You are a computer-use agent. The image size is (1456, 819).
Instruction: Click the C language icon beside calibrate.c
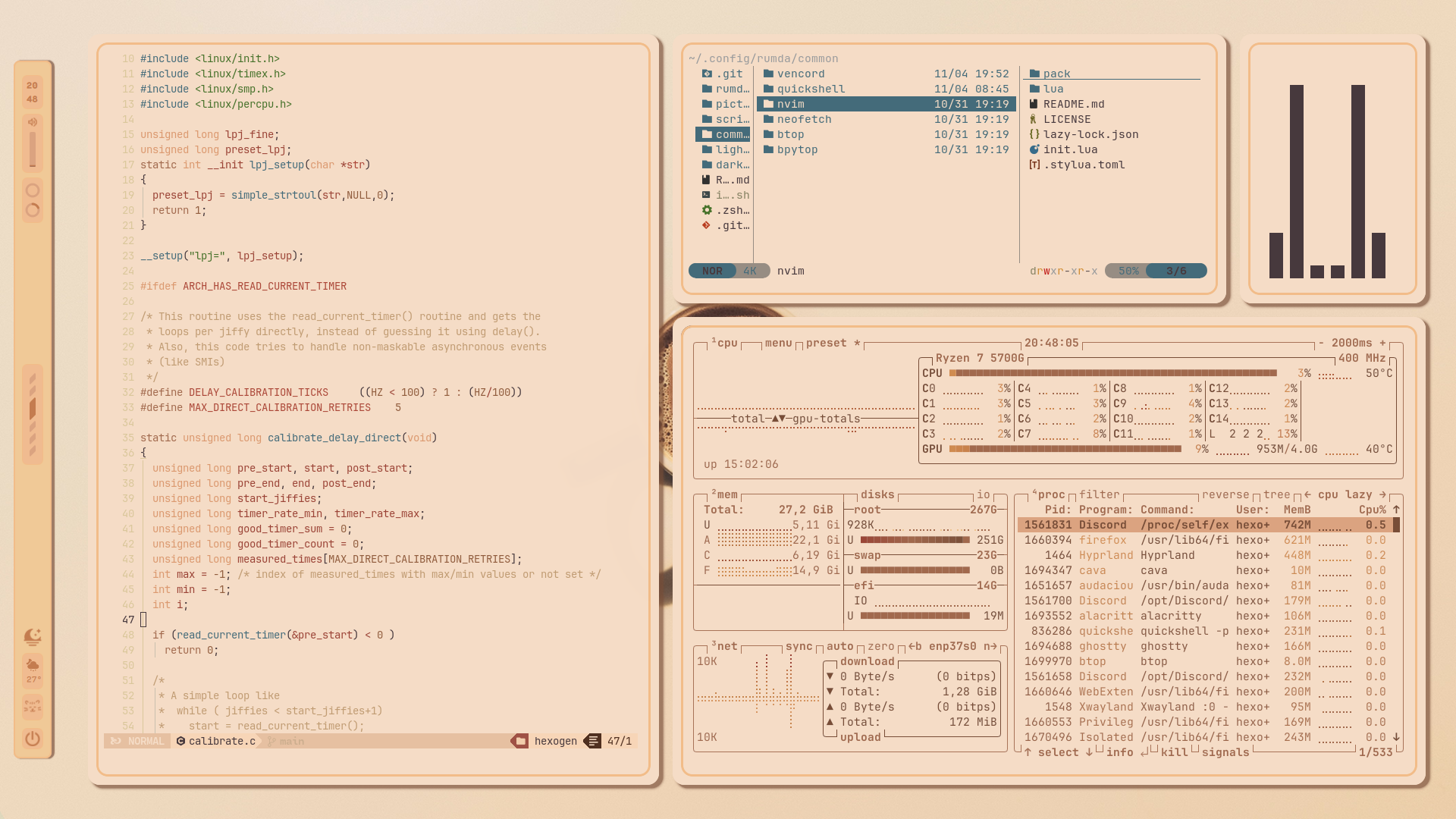(180, 741)
